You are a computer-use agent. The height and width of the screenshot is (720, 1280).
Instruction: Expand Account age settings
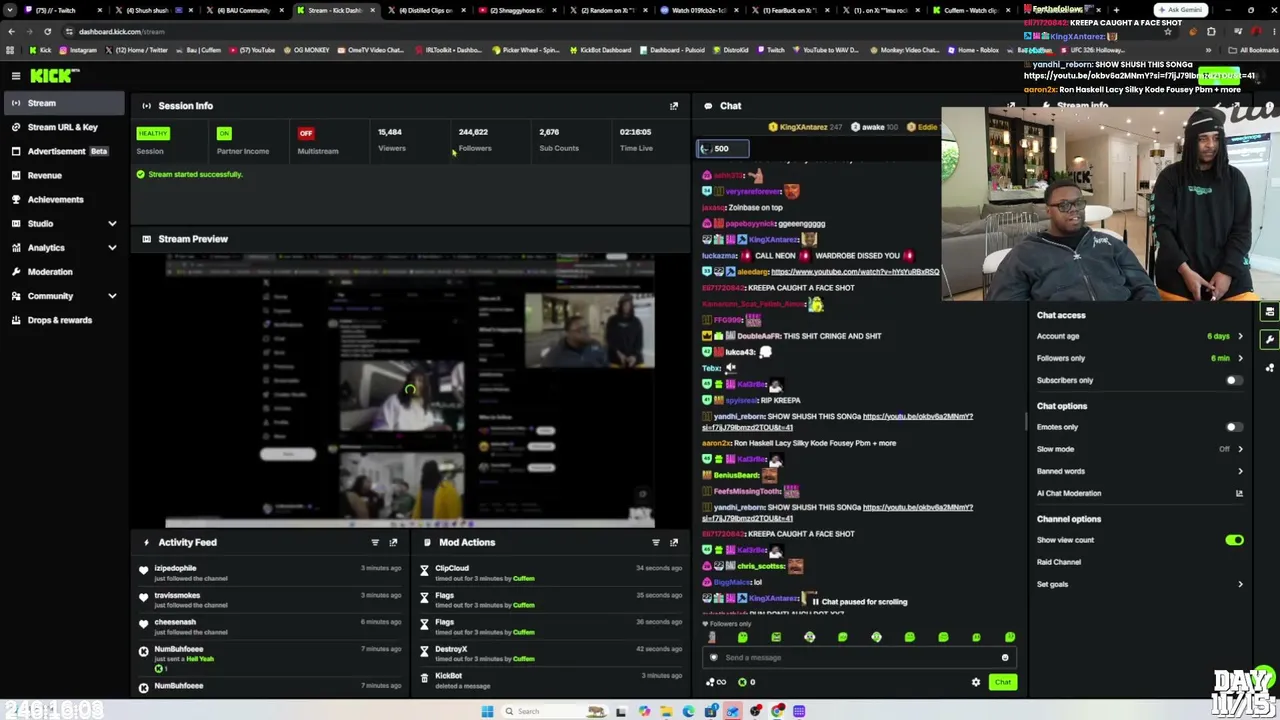tap(1240, 336)
